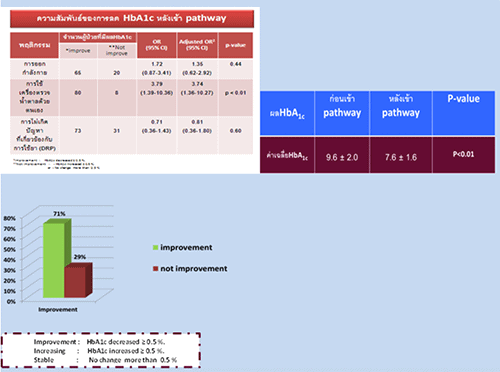The height and width of the screenshot is (372, 500).
Task: Click the 'p < 0.01' cell in red table
Action: tap(235, 93)
